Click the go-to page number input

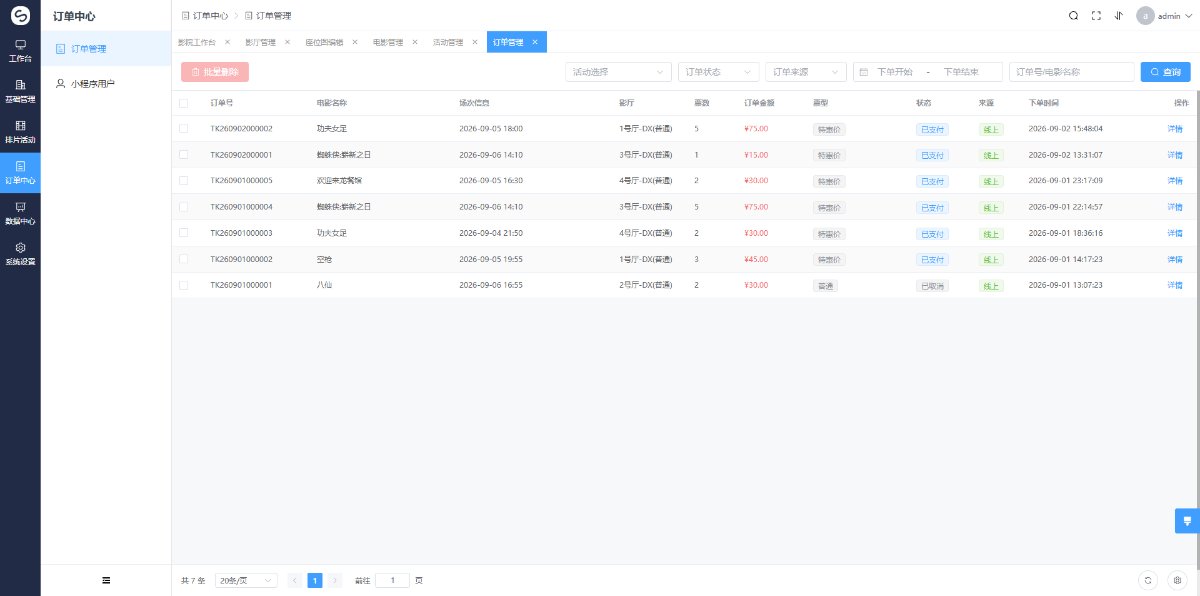392,580
